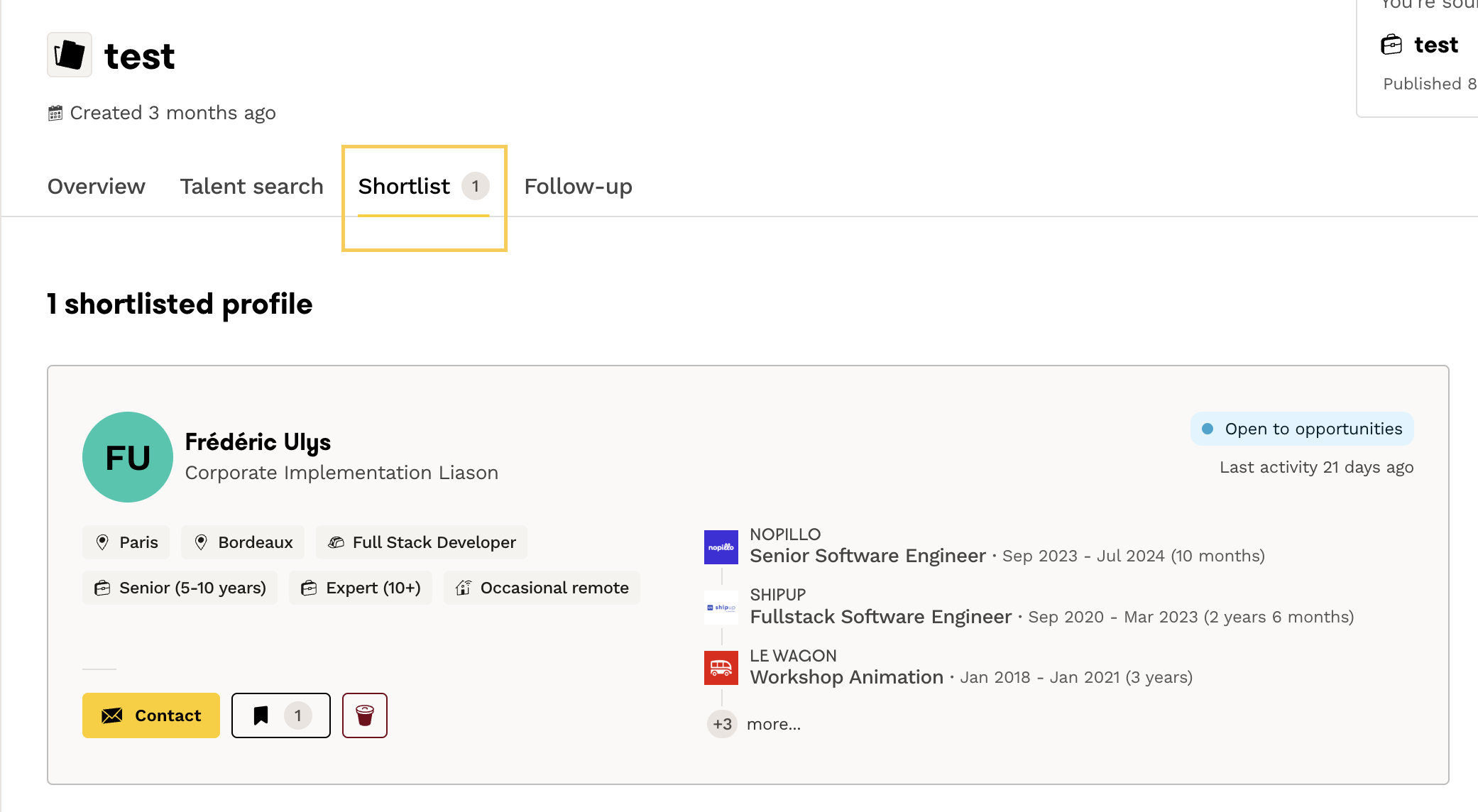Click the trash icon to remove profile
The height and width of the screenshot is (812, 1478).
tap(364, 715)
